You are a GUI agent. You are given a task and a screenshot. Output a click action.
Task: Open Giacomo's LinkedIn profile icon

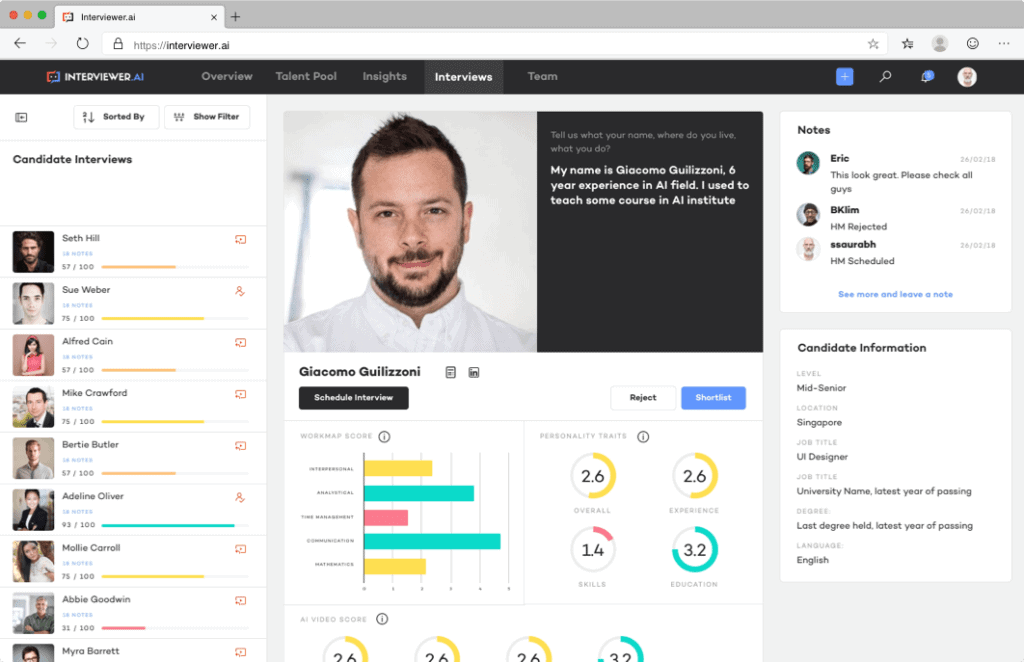(474, 371)
